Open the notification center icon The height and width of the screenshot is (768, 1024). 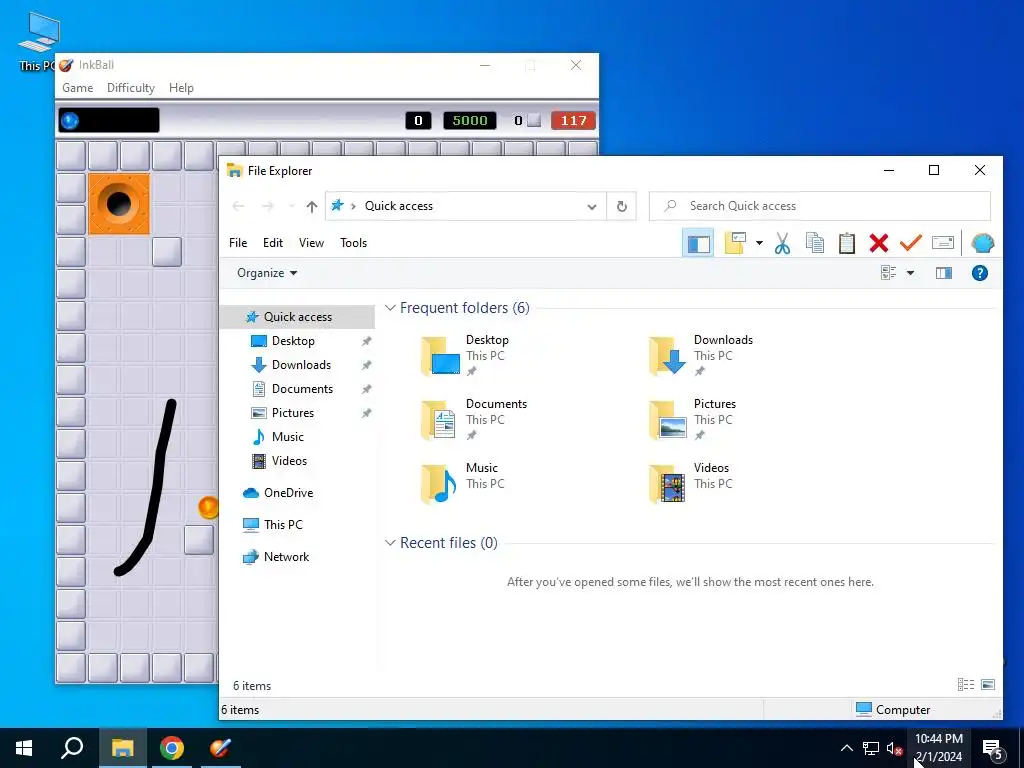pyautogui.click(x=993, y=750)
